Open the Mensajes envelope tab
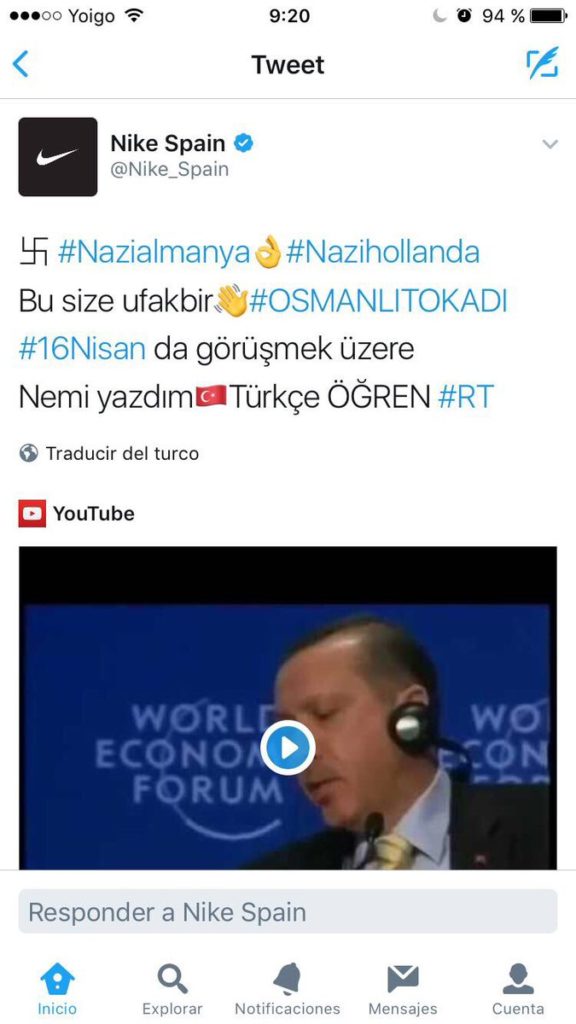Viewport: 576px width, 1024px height. coord(403,988)
